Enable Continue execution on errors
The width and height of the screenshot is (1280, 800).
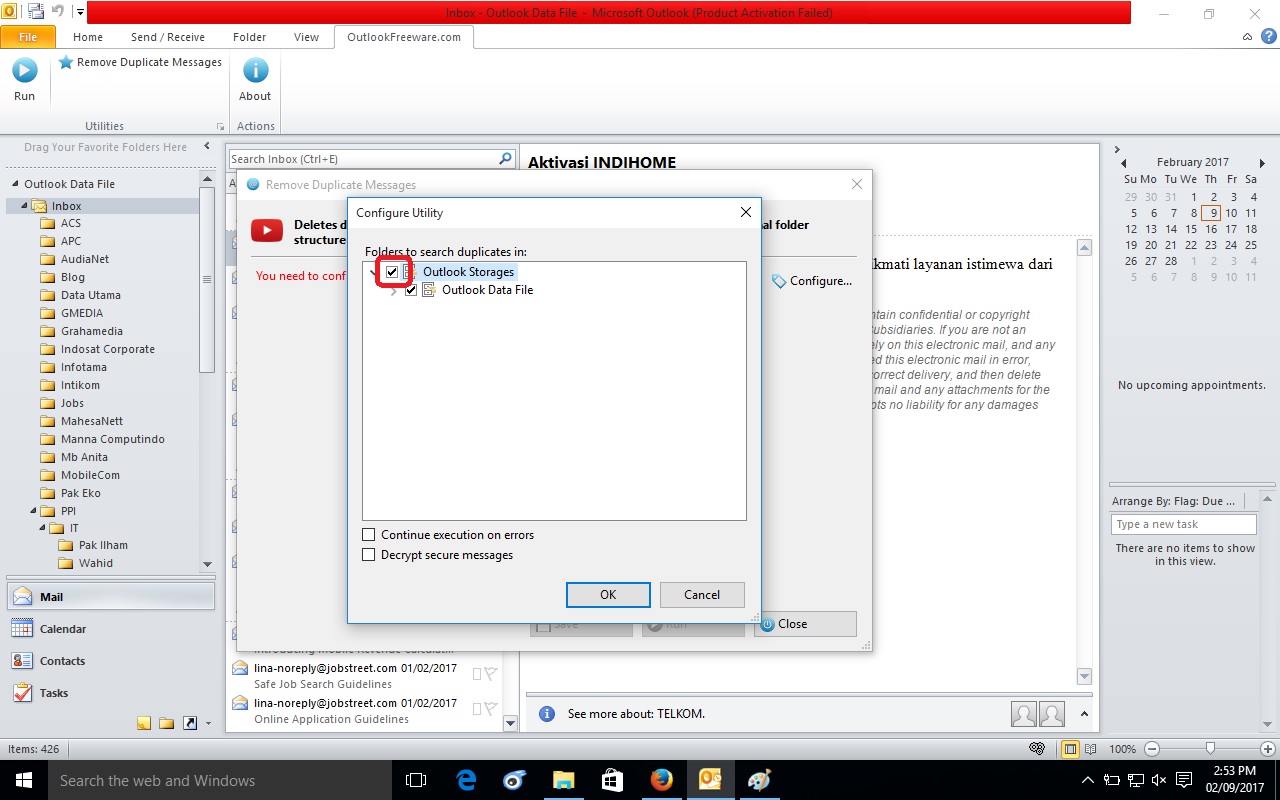point(369,534)
